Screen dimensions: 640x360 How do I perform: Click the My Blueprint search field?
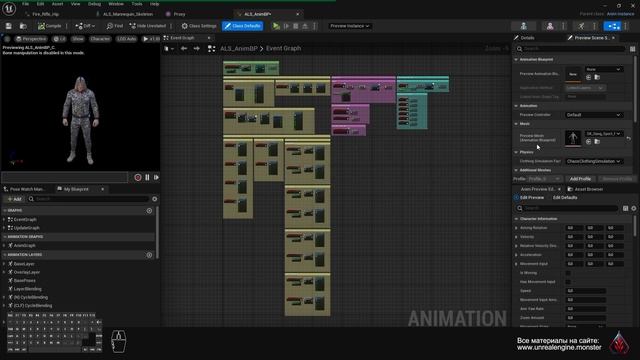(88, 199)
